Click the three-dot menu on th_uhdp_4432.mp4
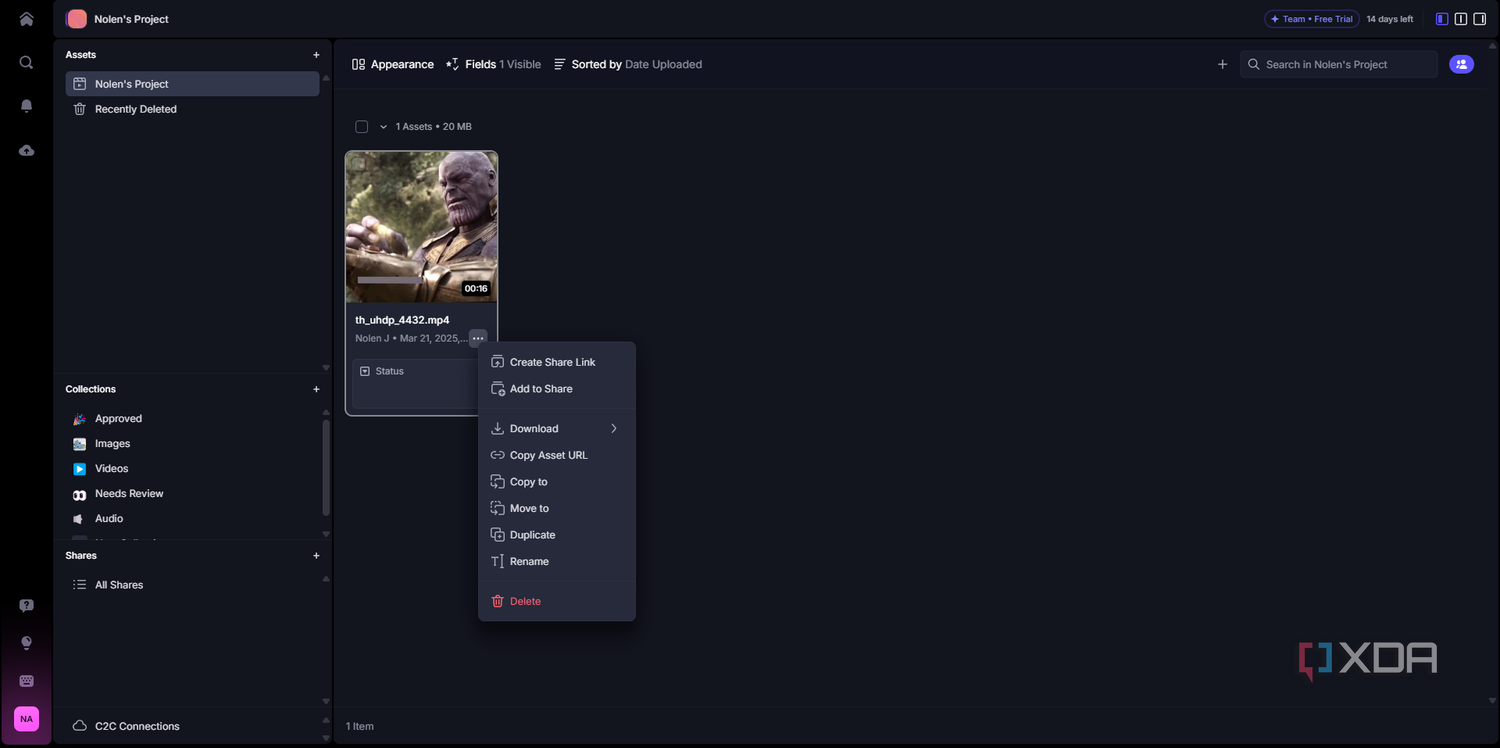 click(x=478, y=338)
